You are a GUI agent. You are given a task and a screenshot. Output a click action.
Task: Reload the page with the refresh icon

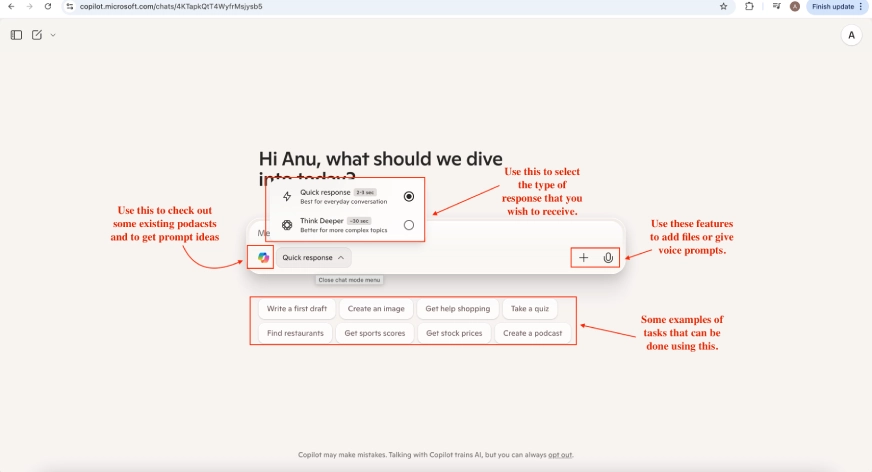click(48, 7)
